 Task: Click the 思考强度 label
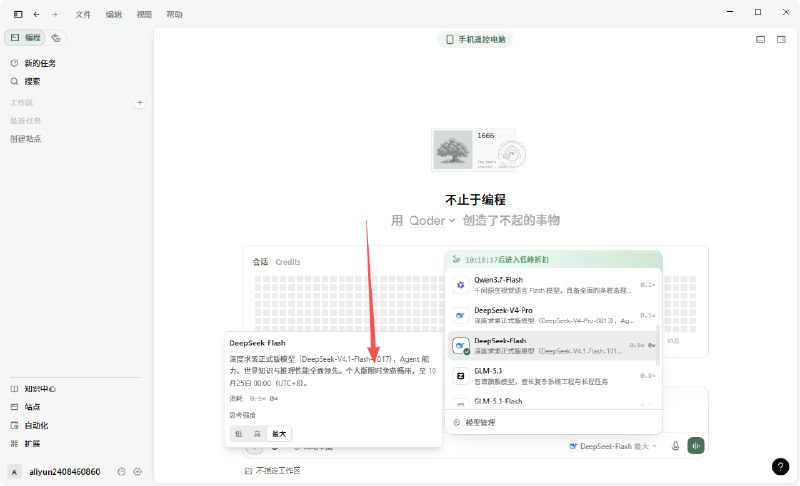pos(242,415)
